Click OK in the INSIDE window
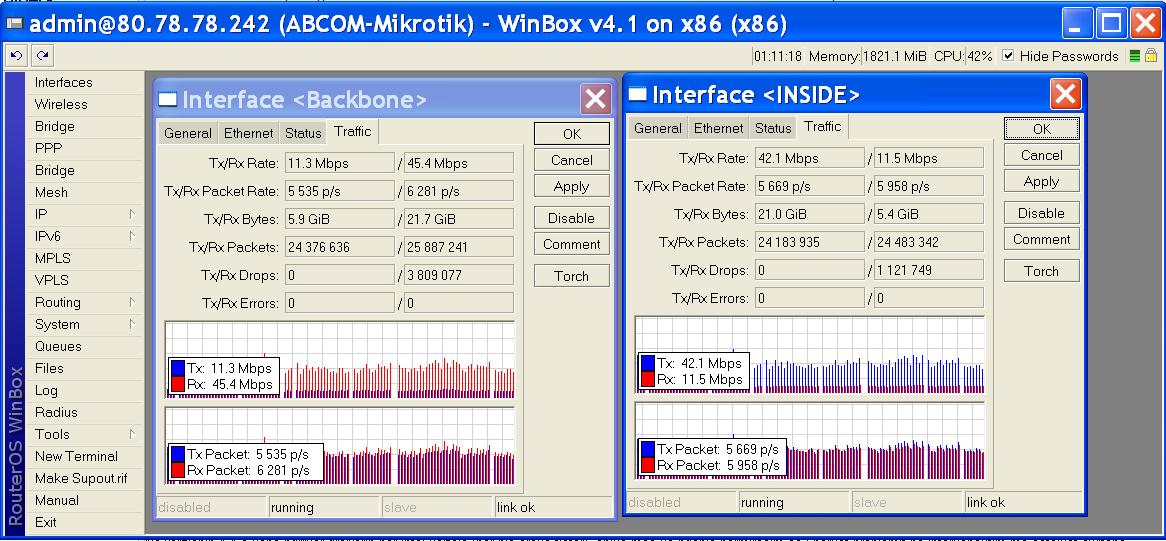Viewport: 1166px width, 541px height. [x=1041, y=129]
